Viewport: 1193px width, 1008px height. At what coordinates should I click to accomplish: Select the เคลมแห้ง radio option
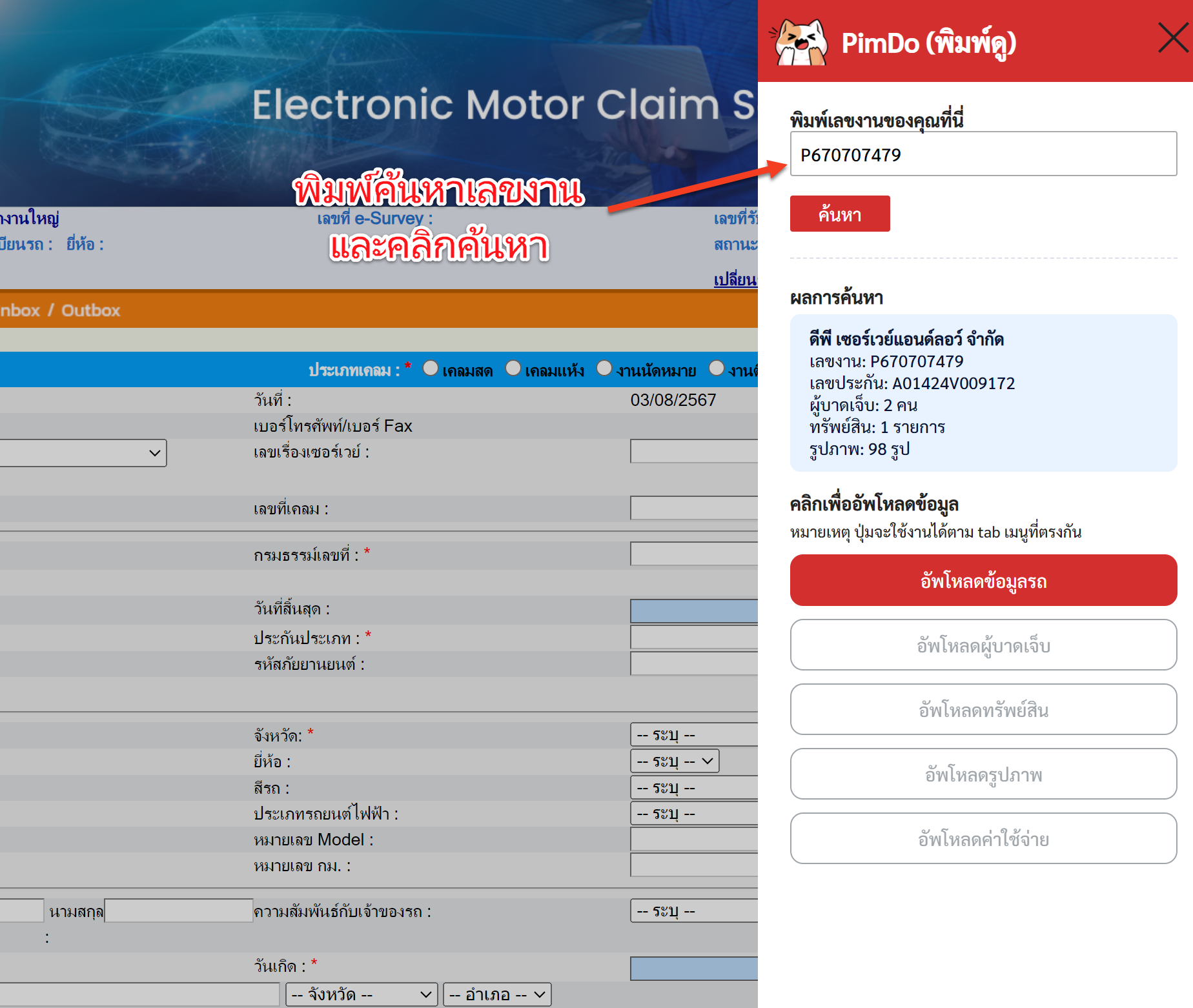[x=513, y=368]
